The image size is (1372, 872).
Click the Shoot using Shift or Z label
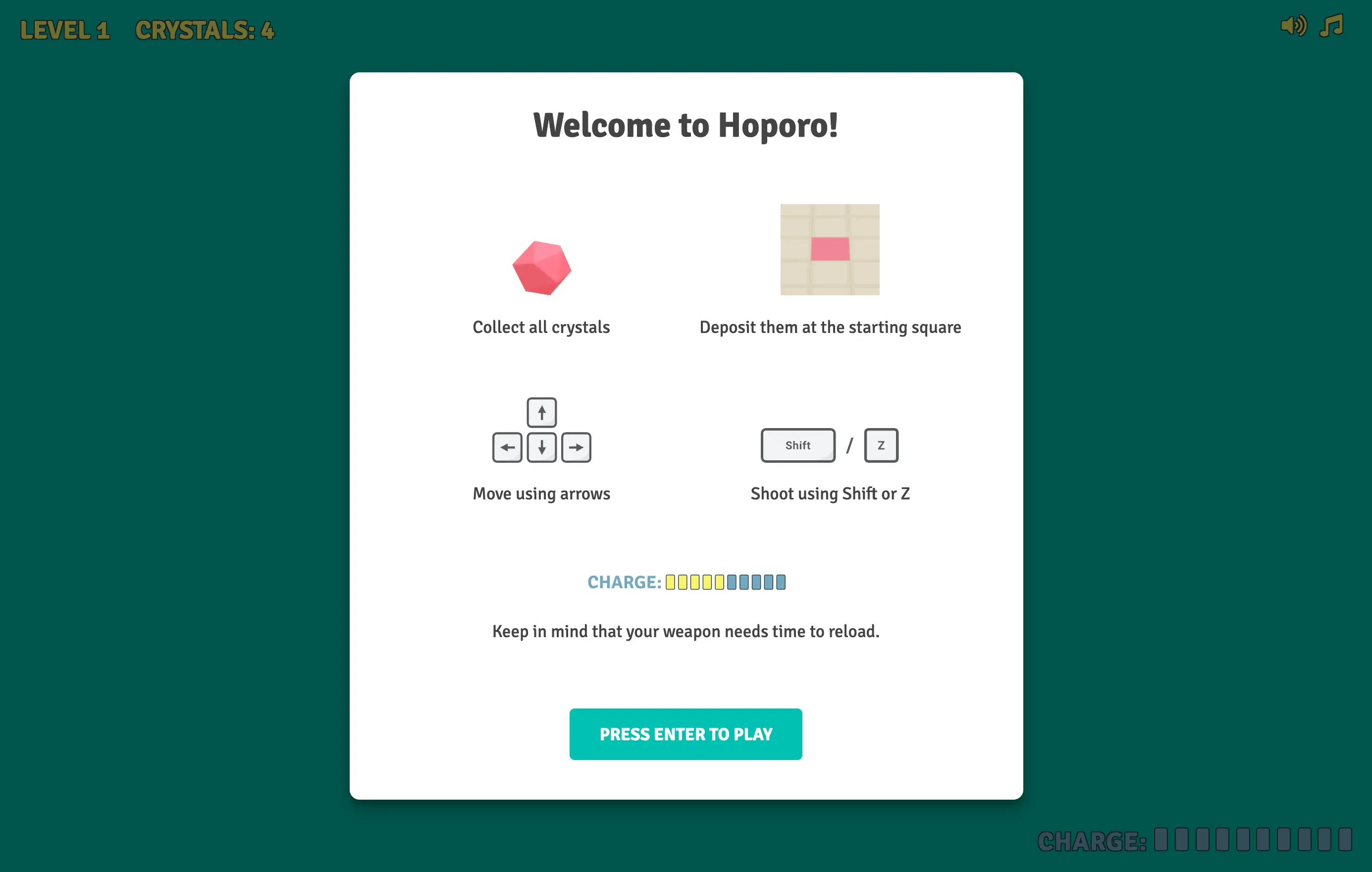(x=830, y=493)
